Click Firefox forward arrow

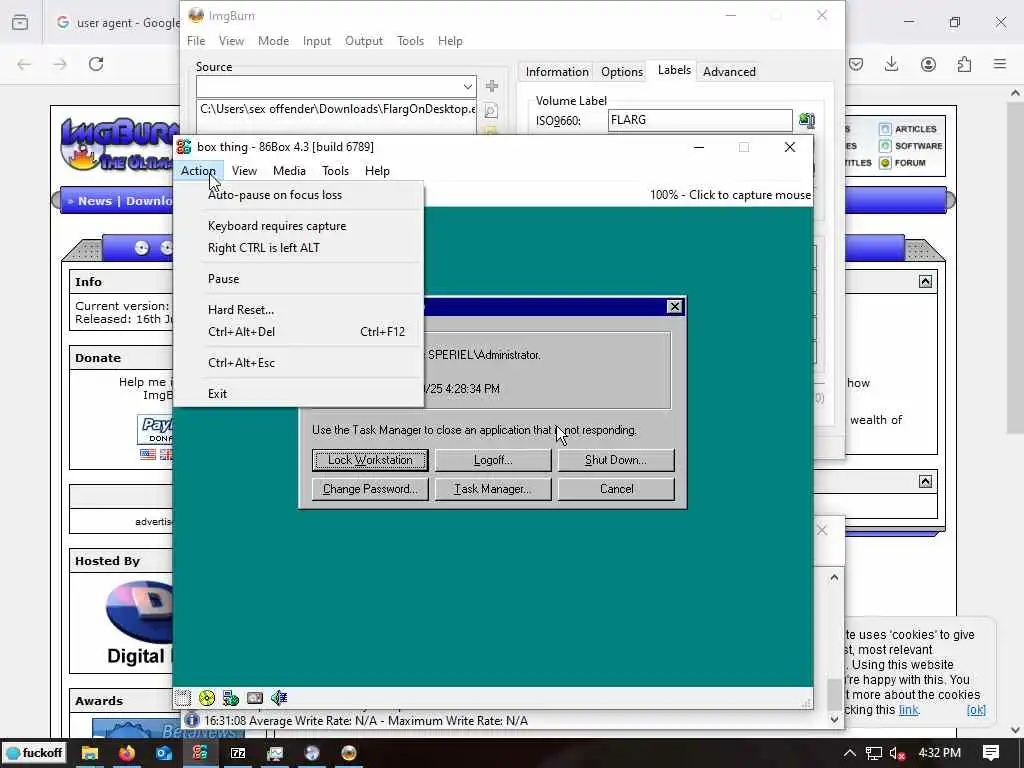pyautogui.click(x=60, y=64)
